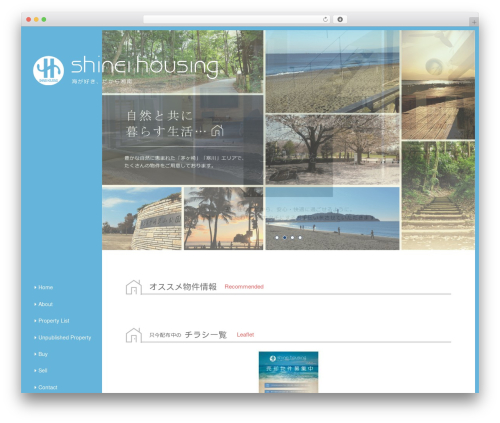Click the オススメ物件情報 heading
This screenshot has height=423, width=500.
click(183, 287)
